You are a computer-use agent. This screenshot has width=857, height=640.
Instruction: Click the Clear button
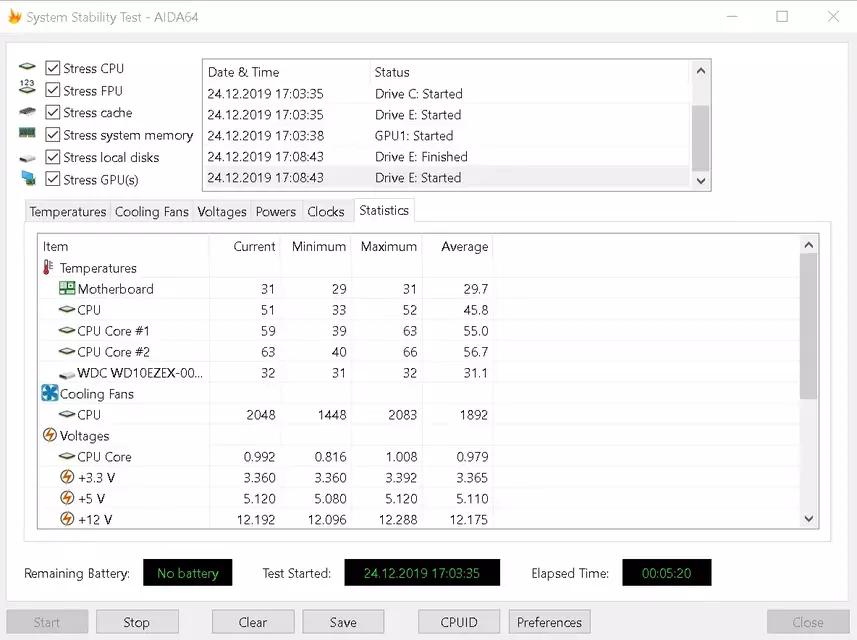tap(253, 622)
